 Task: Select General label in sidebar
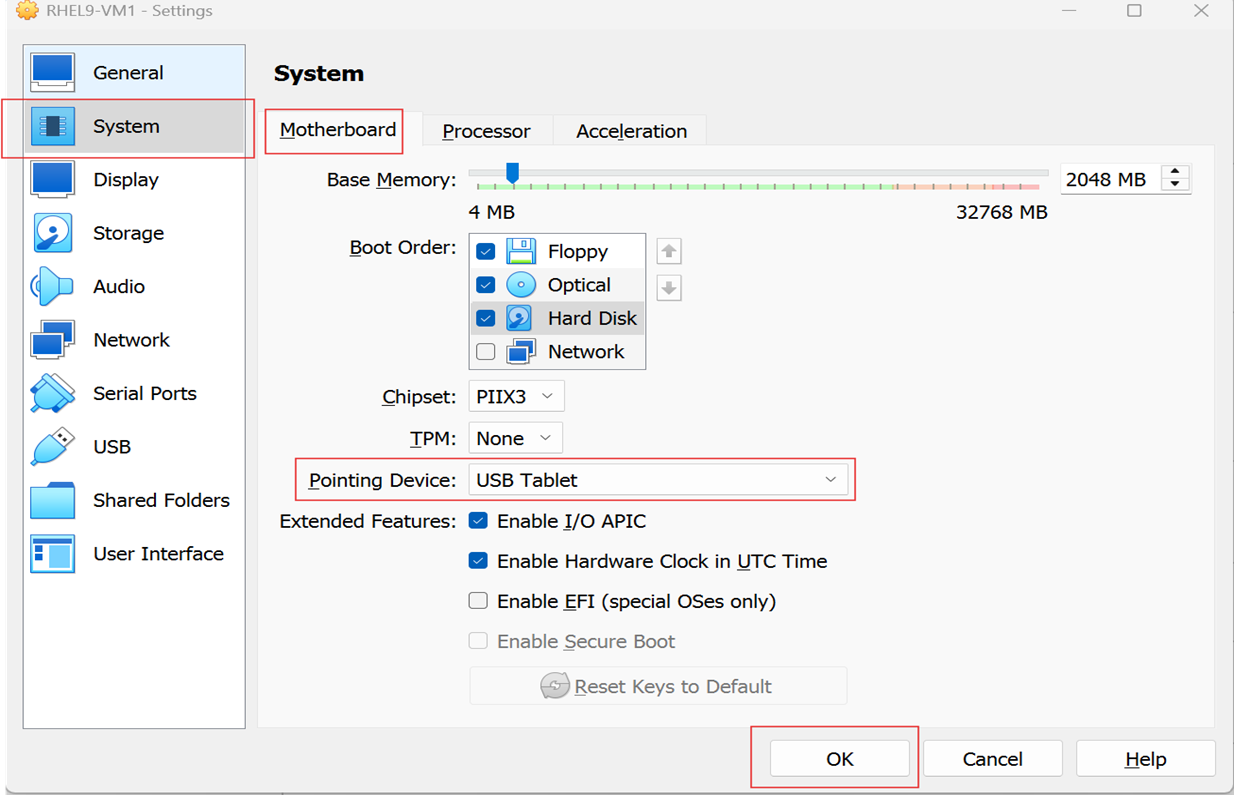pyautogui.click(x=128, y=73)
